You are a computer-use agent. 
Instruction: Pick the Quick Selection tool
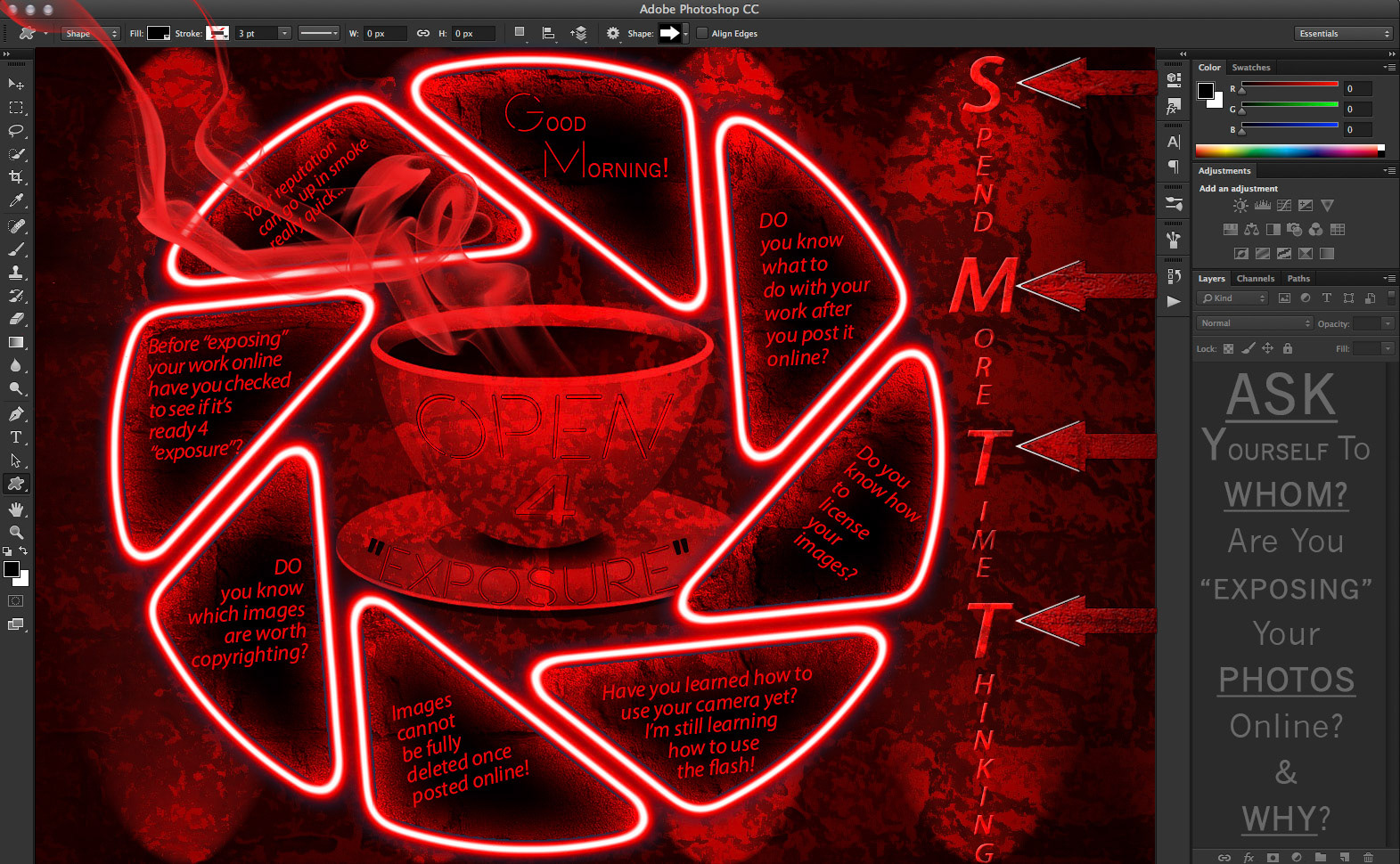[x=16, y=154]
